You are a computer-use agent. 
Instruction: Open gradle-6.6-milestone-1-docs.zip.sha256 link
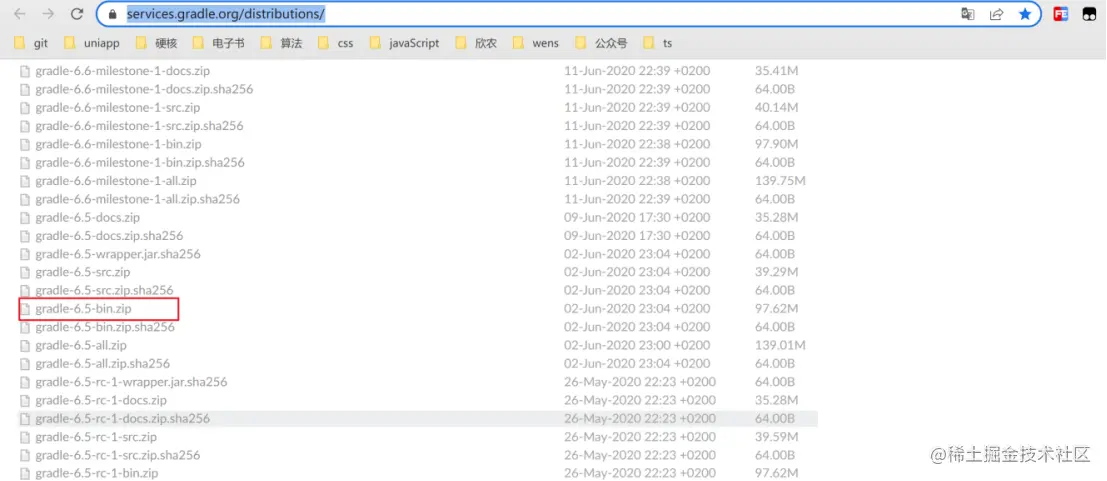(144, 89)
